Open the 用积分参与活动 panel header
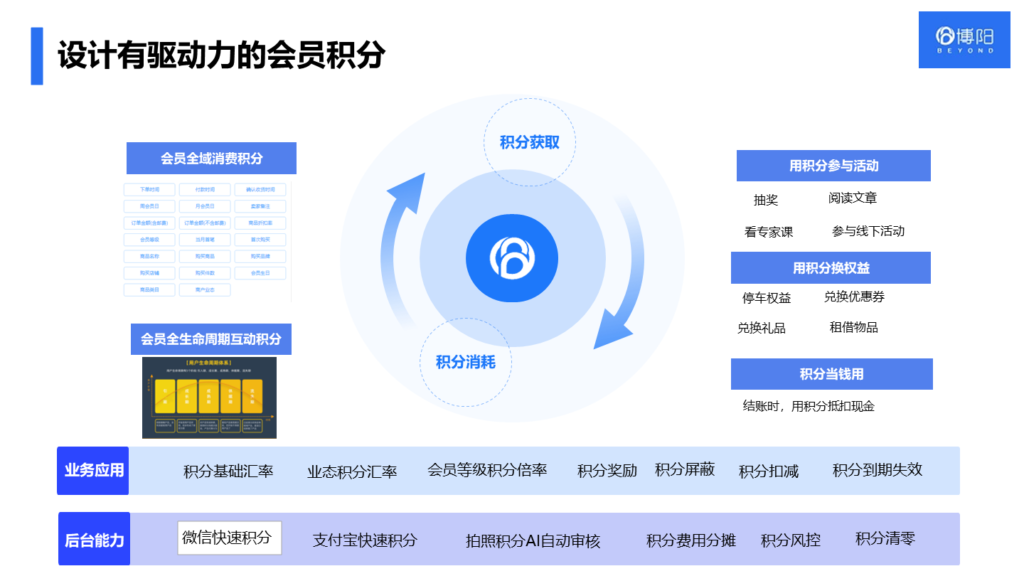The image size is (1024, 576). point(833,165)
